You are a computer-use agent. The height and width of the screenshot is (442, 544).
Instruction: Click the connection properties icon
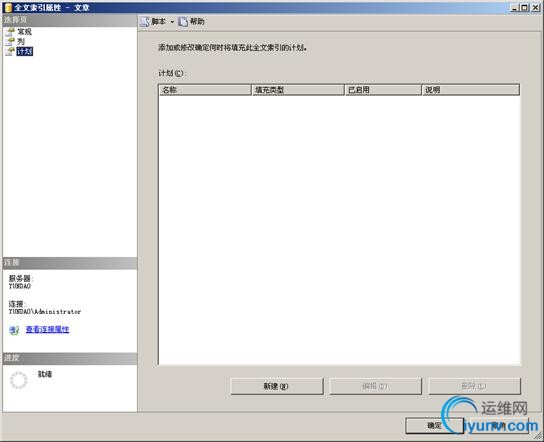14,330
